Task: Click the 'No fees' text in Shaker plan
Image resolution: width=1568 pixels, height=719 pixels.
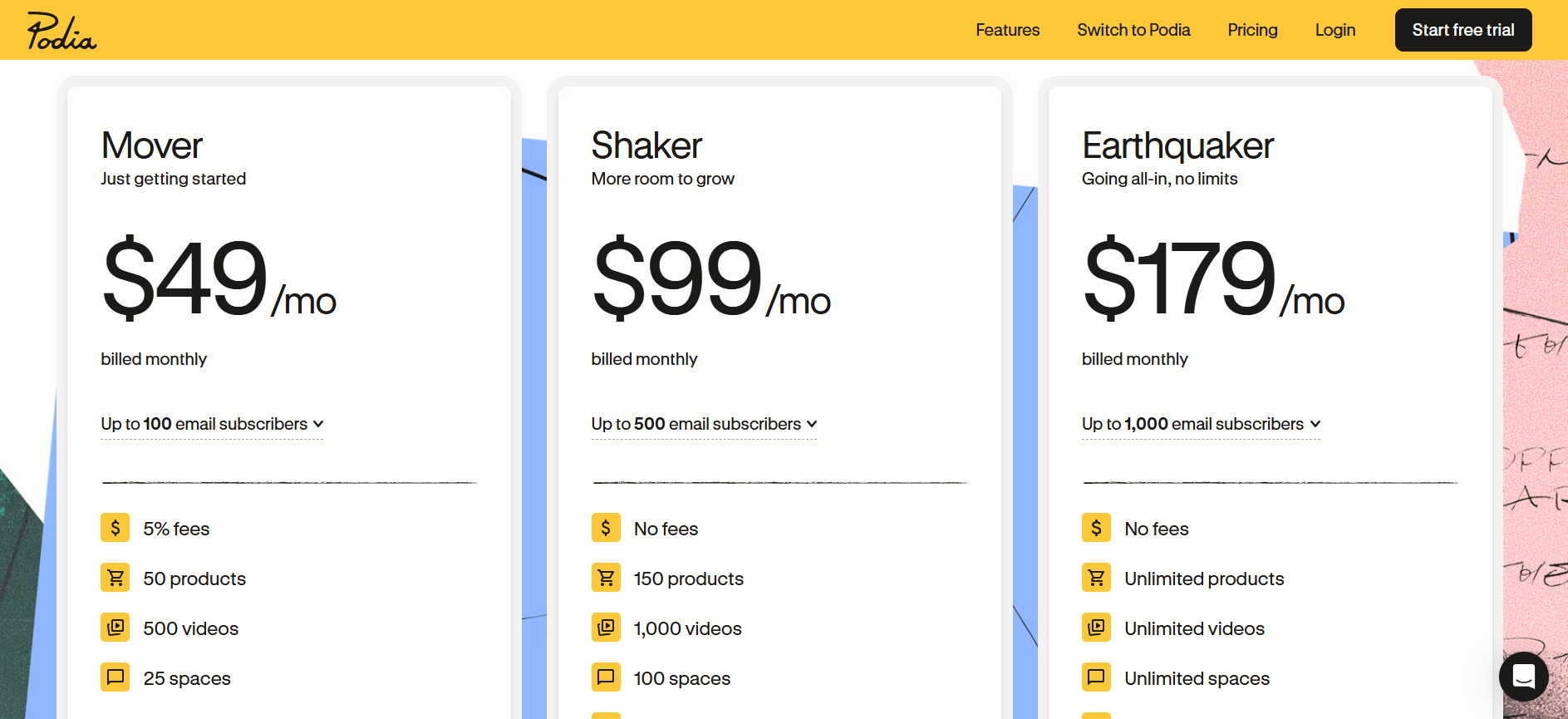Action: (x=666, y=529)
